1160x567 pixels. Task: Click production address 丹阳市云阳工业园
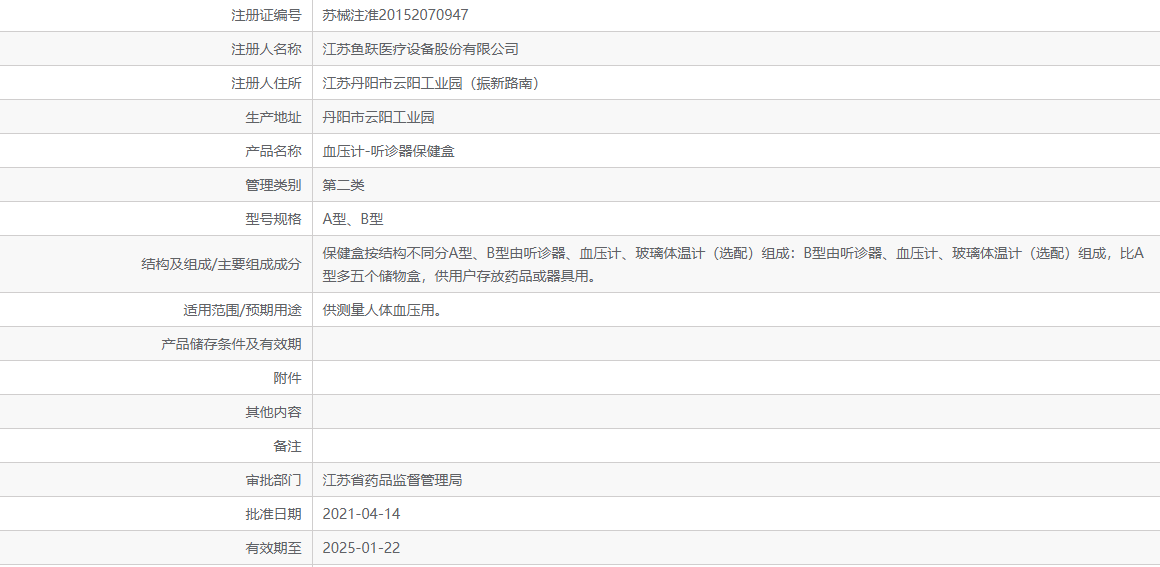379,117
